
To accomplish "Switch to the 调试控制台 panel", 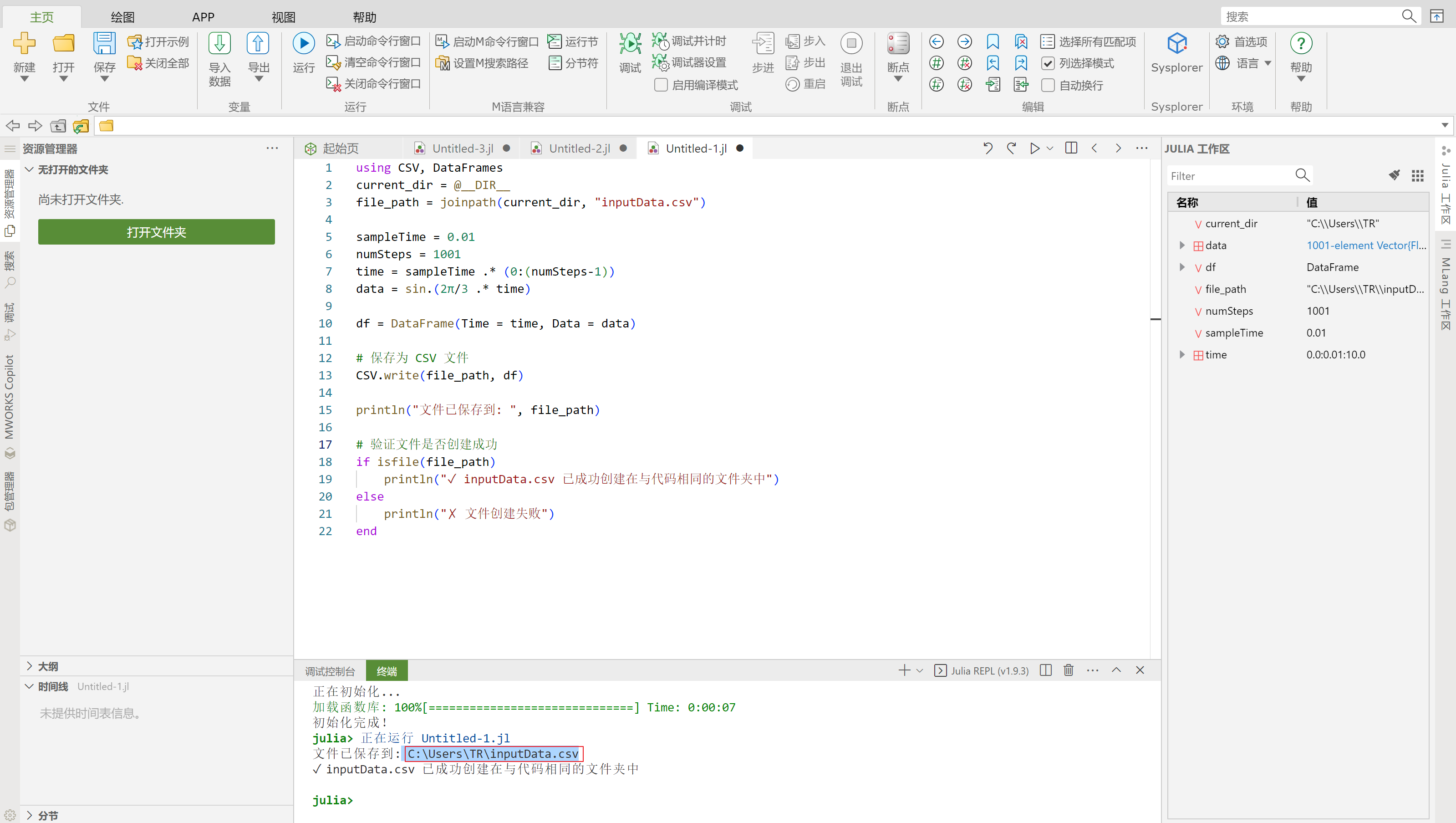I will (x=330, y=671).
